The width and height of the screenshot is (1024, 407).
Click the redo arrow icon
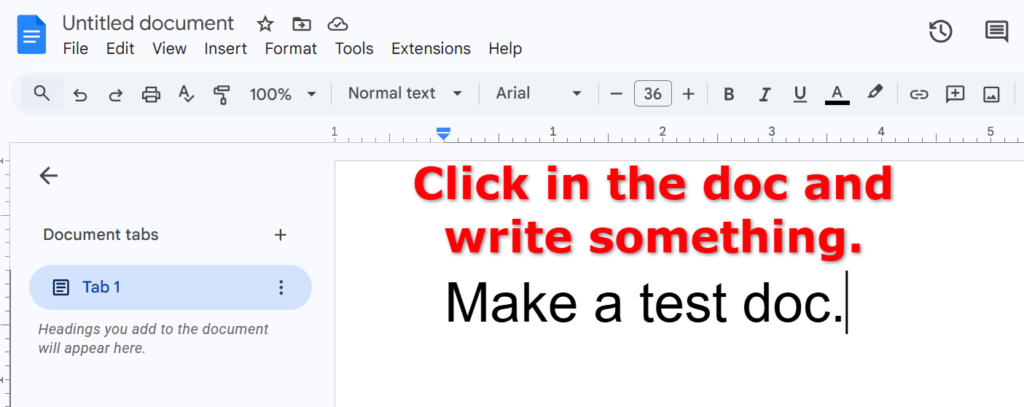pyautogui.click(x=115, y=94)
